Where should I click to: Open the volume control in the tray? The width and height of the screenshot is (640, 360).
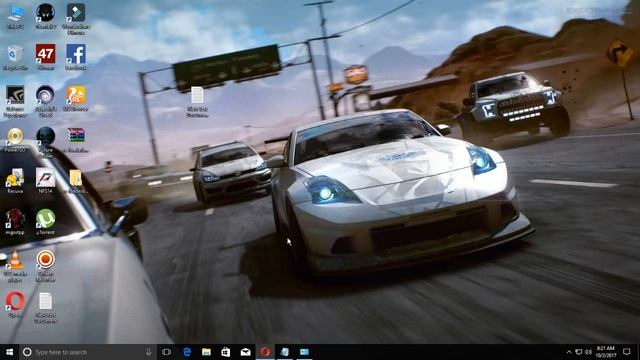click(588, 352)
